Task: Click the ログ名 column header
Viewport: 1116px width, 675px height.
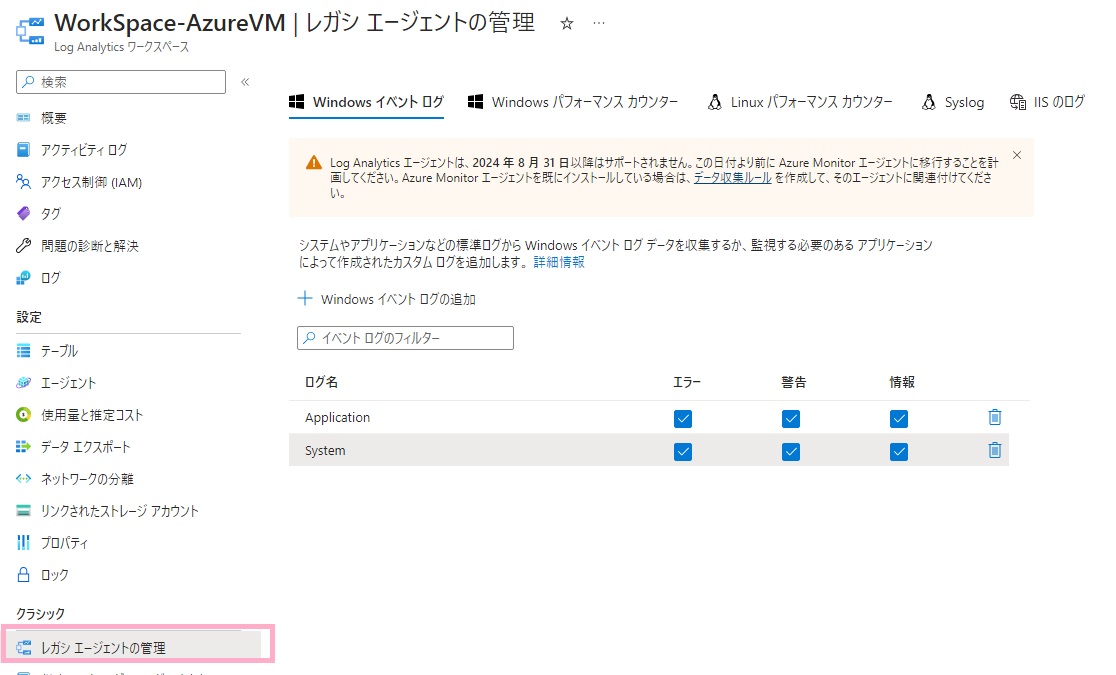Action: tap(321, 382)
